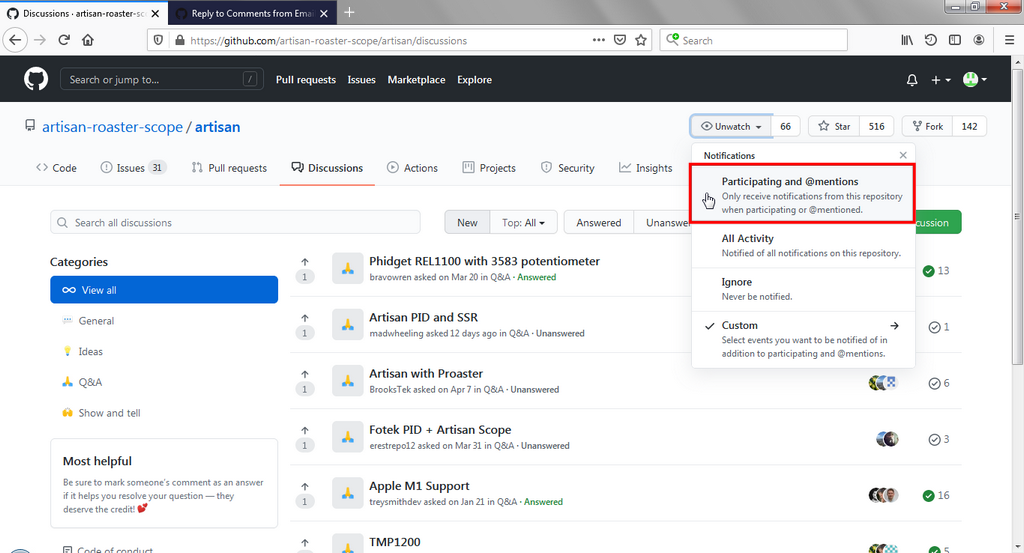Open the Code tab
This screenshot has width=1024, height=553.
coord(56,168)
